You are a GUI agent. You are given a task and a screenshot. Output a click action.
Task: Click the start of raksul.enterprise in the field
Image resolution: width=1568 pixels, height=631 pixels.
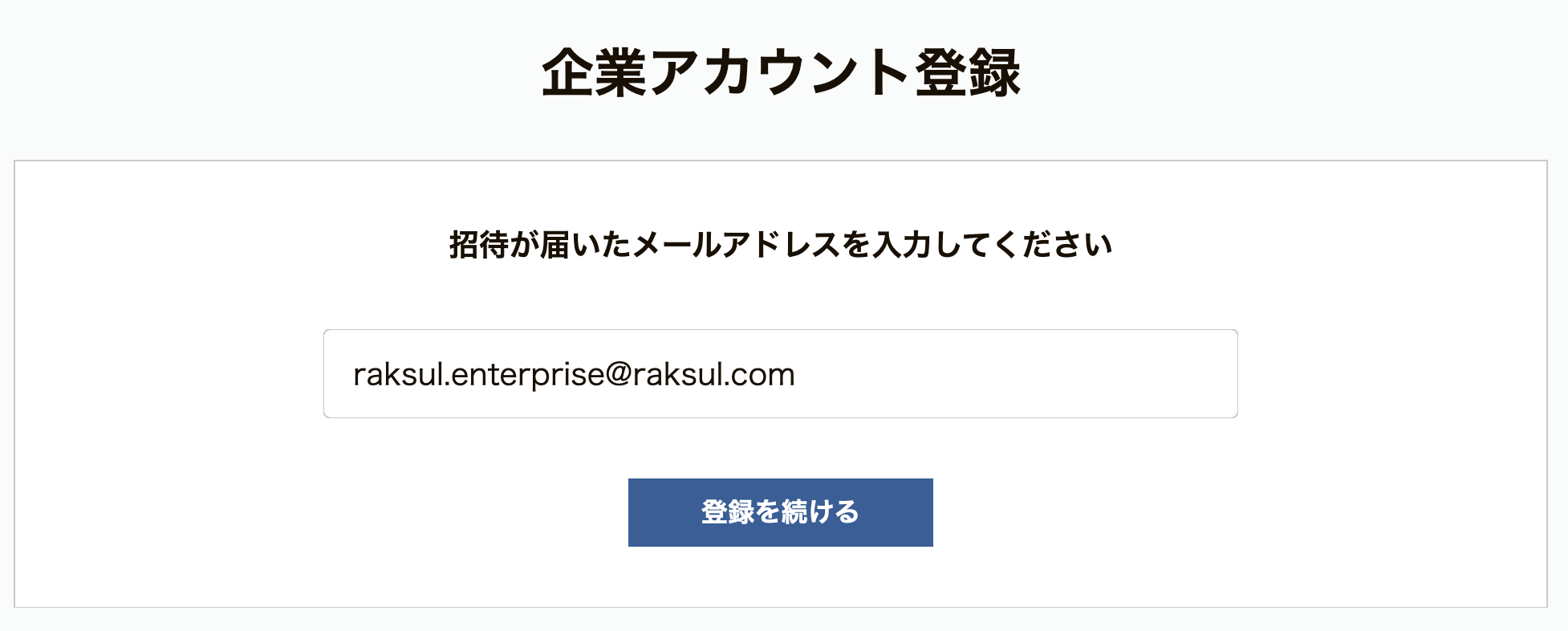[x=354, y=375]
